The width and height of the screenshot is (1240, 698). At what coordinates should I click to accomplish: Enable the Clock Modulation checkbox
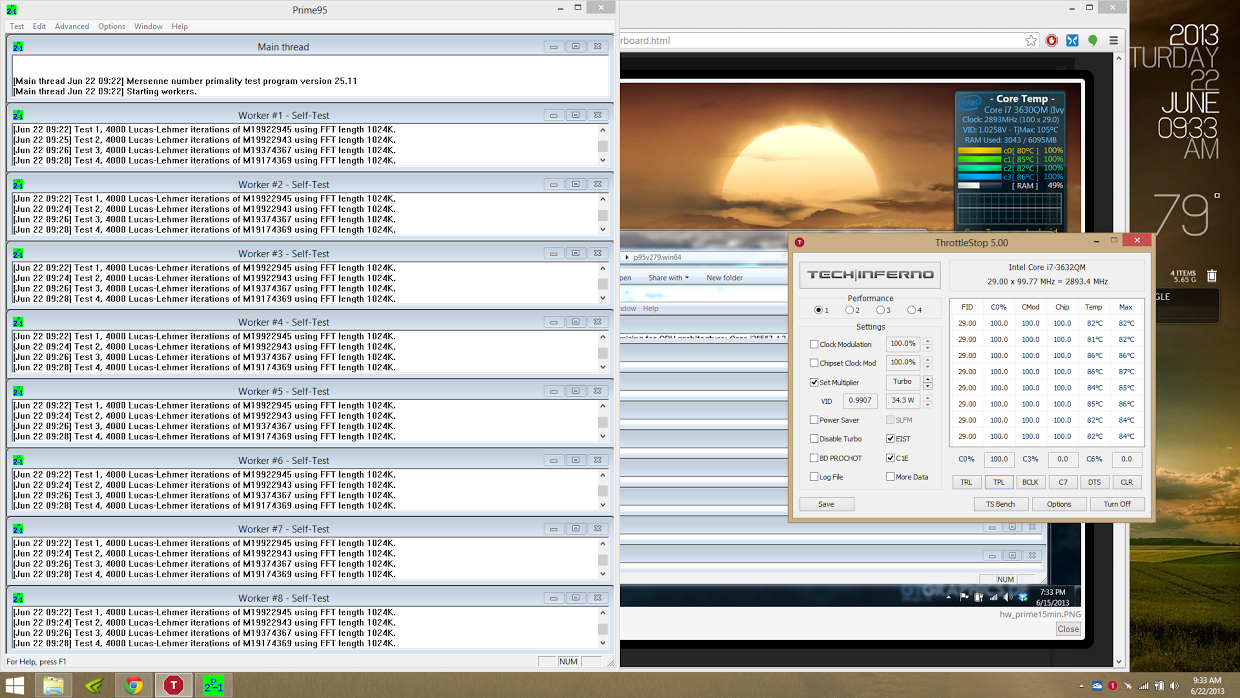[x=814, y=344]
